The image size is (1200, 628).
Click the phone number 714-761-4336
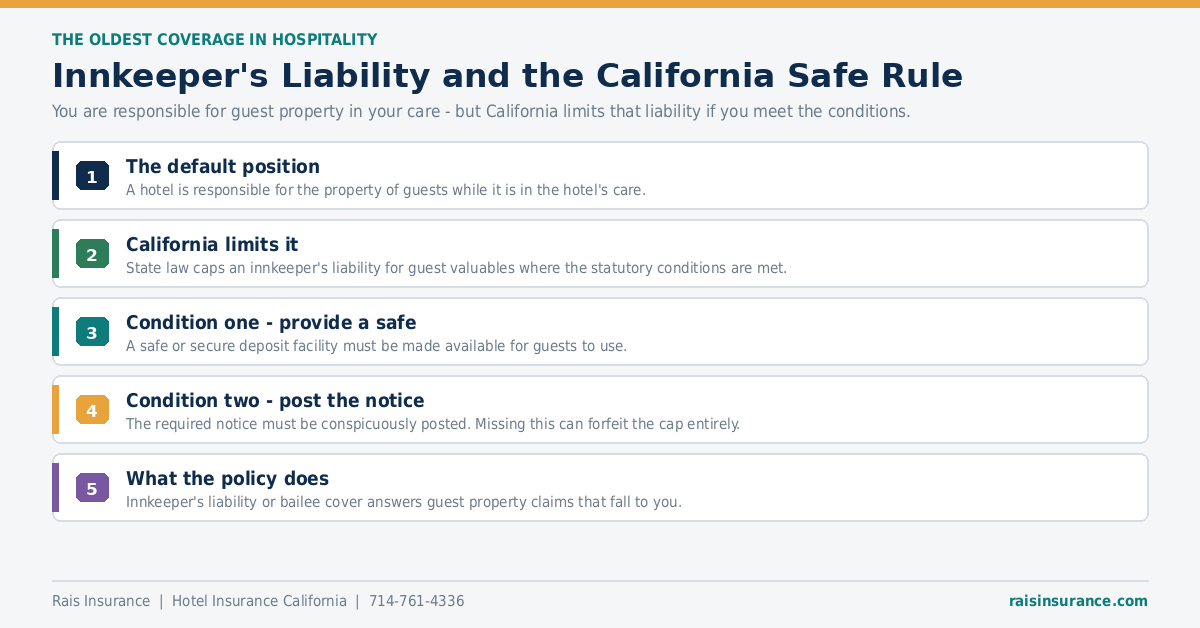point(417,601)
